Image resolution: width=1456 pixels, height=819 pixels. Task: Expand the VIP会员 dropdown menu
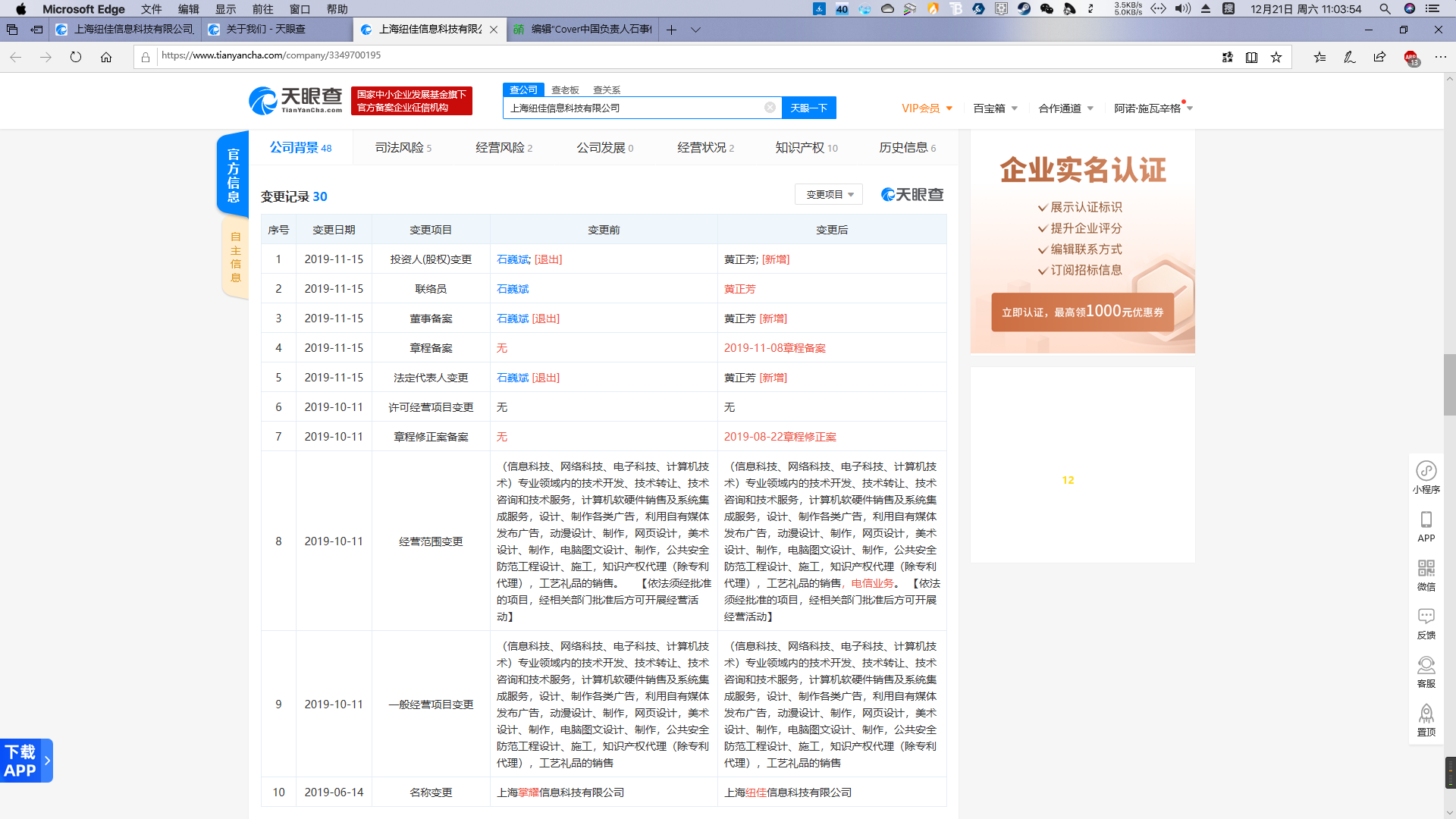927,108
